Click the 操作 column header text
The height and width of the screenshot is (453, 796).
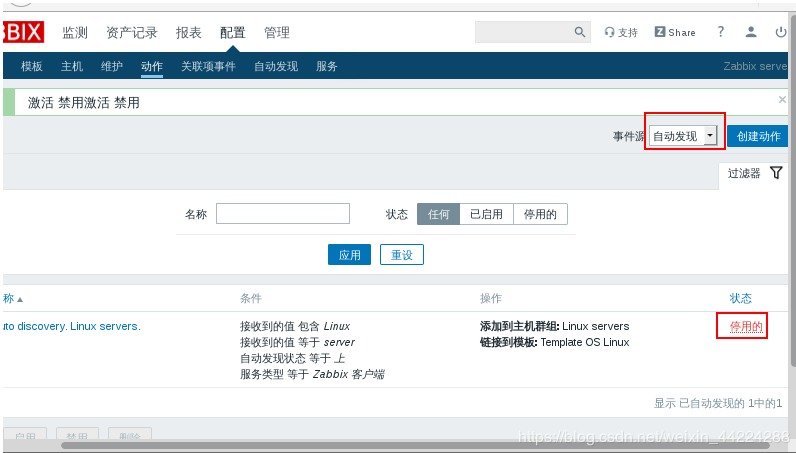click(x=491, y=298)
